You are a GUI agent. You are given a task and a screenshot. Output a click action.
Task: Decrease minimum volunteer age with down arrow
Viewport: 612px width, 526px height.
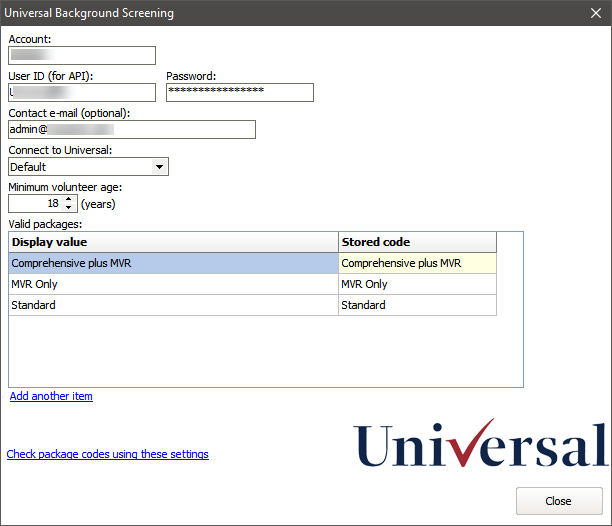tap(69, 208)
